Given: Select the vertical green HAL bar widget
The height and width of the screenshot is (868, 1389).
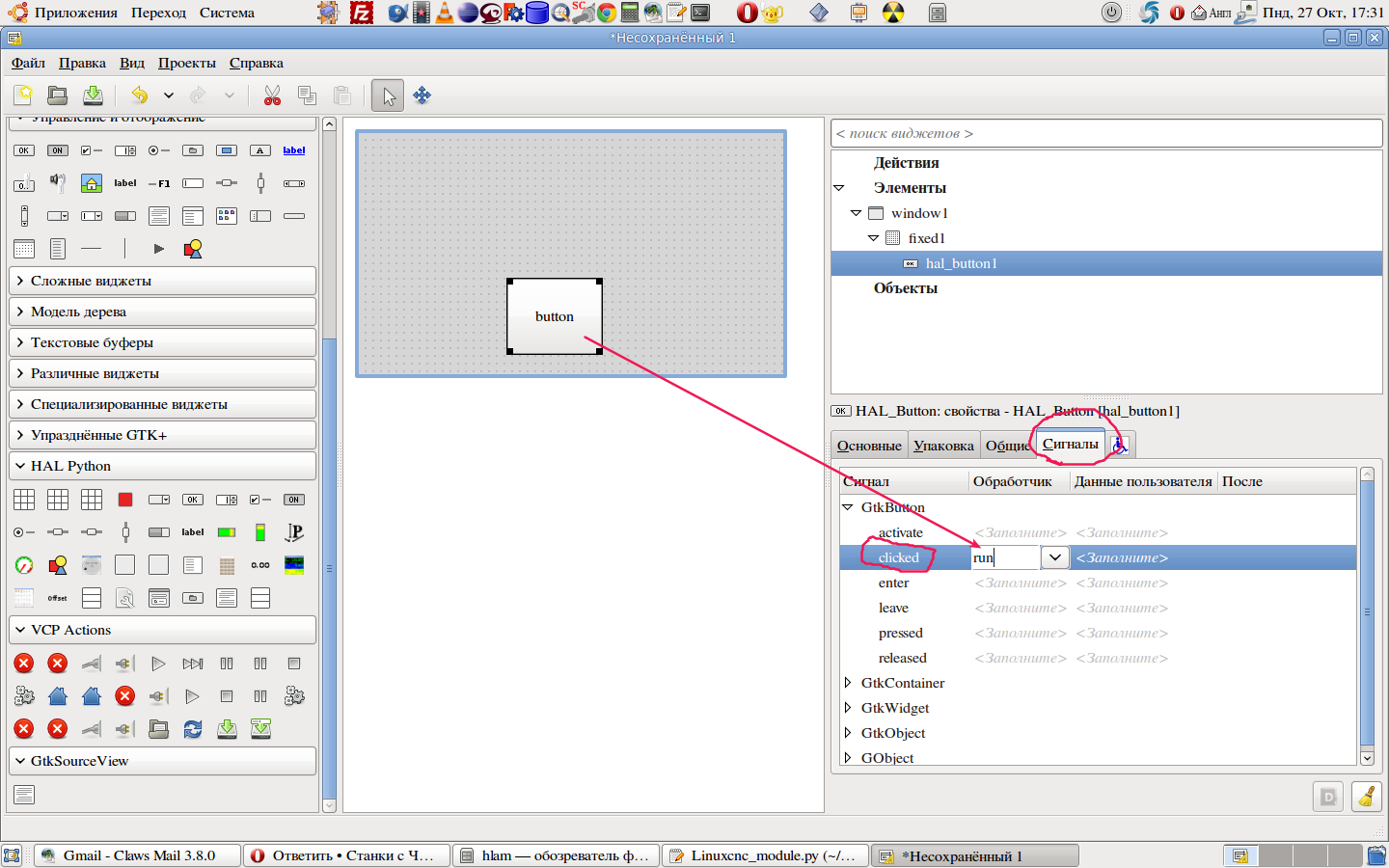Looking at the screenshot, I should coord(260,532).
